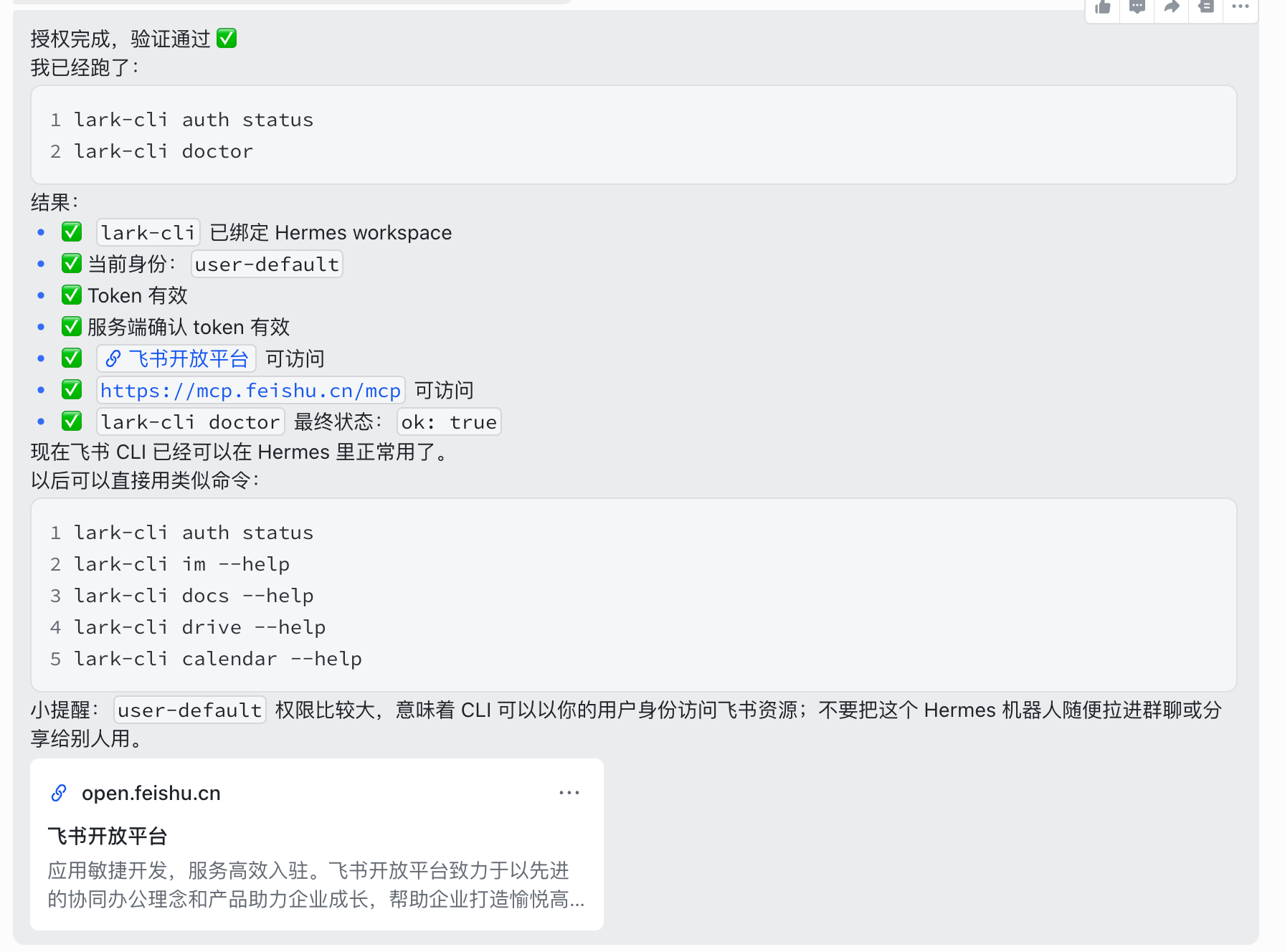Click the tag-shaped icon in message toolbar

pos(1206,8)
